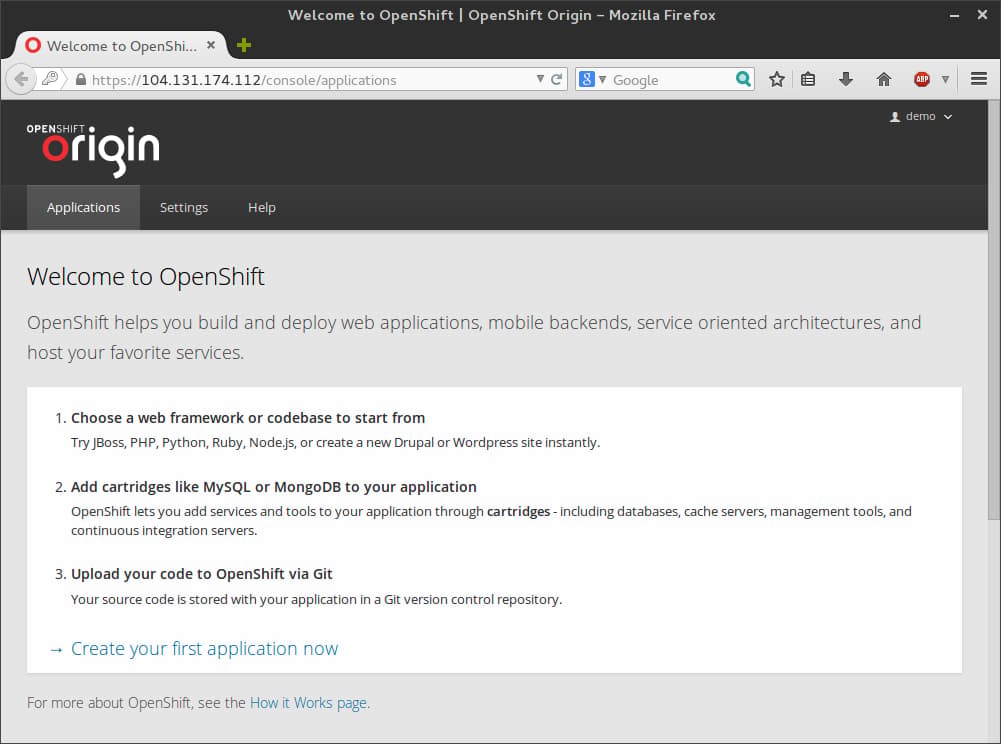Open the demo user account menu

[x=921, y=116]
